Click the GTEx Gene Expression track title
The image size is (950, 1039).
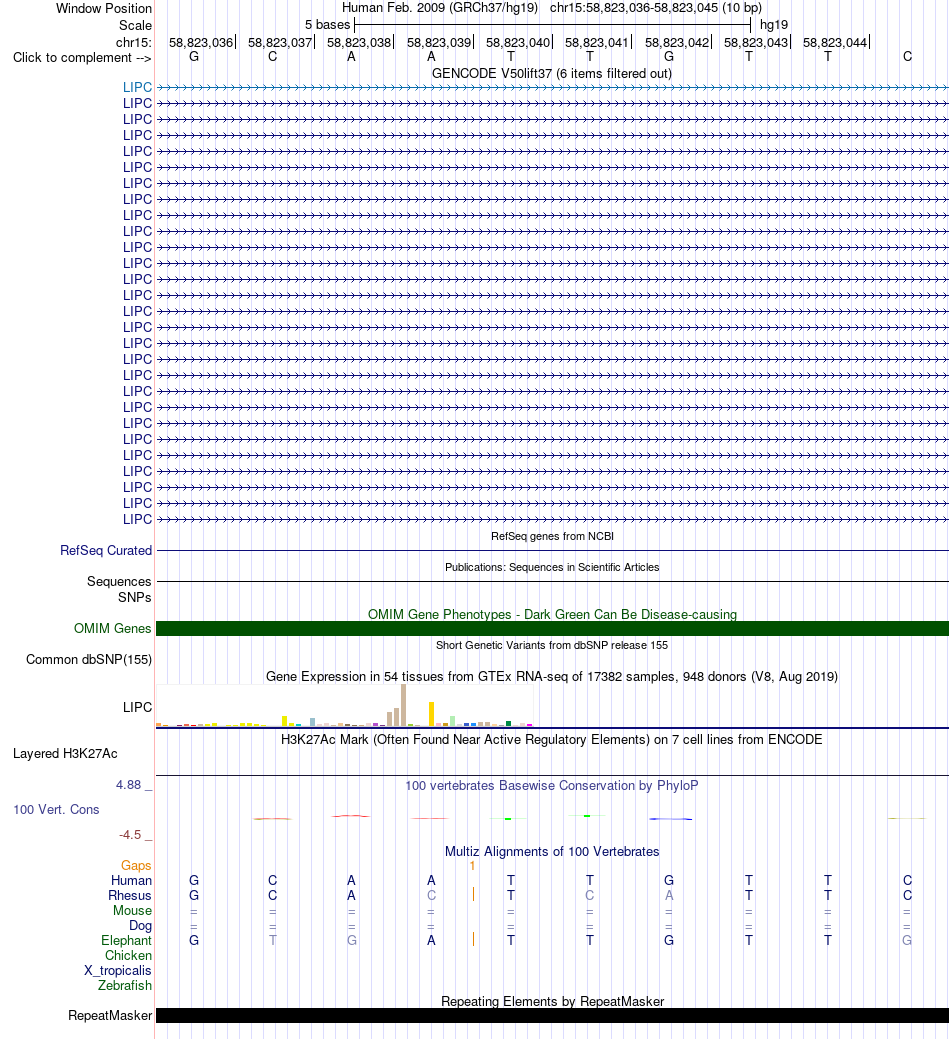tap(552, 677)
